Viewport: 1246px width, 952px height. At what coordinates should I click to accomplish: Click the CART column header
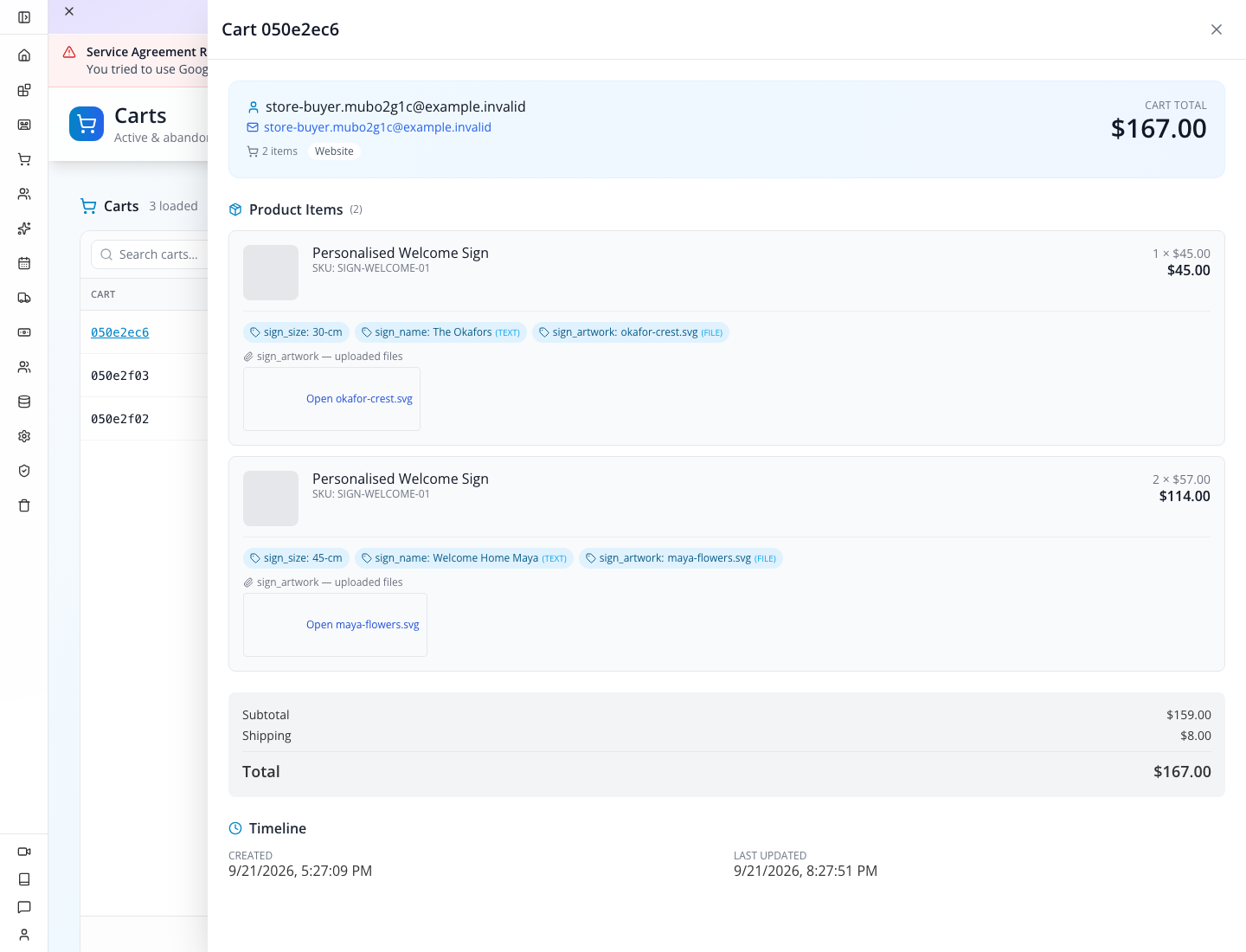103,294
